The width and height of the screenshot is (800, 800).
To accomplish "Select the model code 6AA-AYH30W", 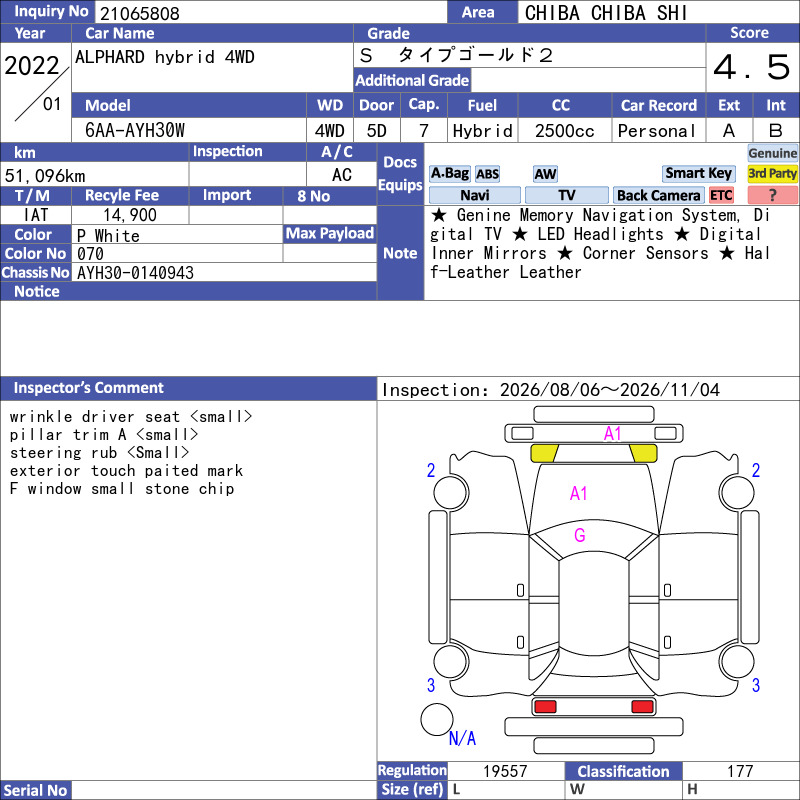I will tap(135, 131).
